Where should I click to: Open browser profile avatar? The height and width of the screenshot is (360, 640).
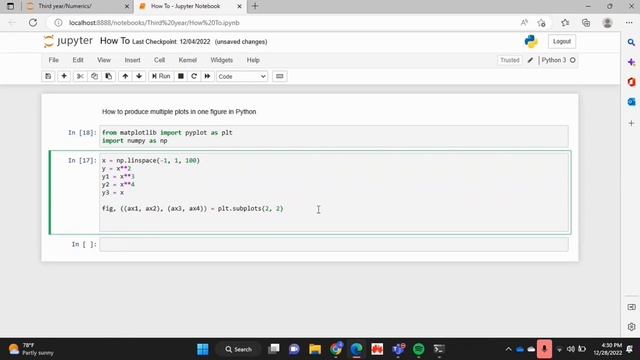pyautogui.click(x=607, y=23)
